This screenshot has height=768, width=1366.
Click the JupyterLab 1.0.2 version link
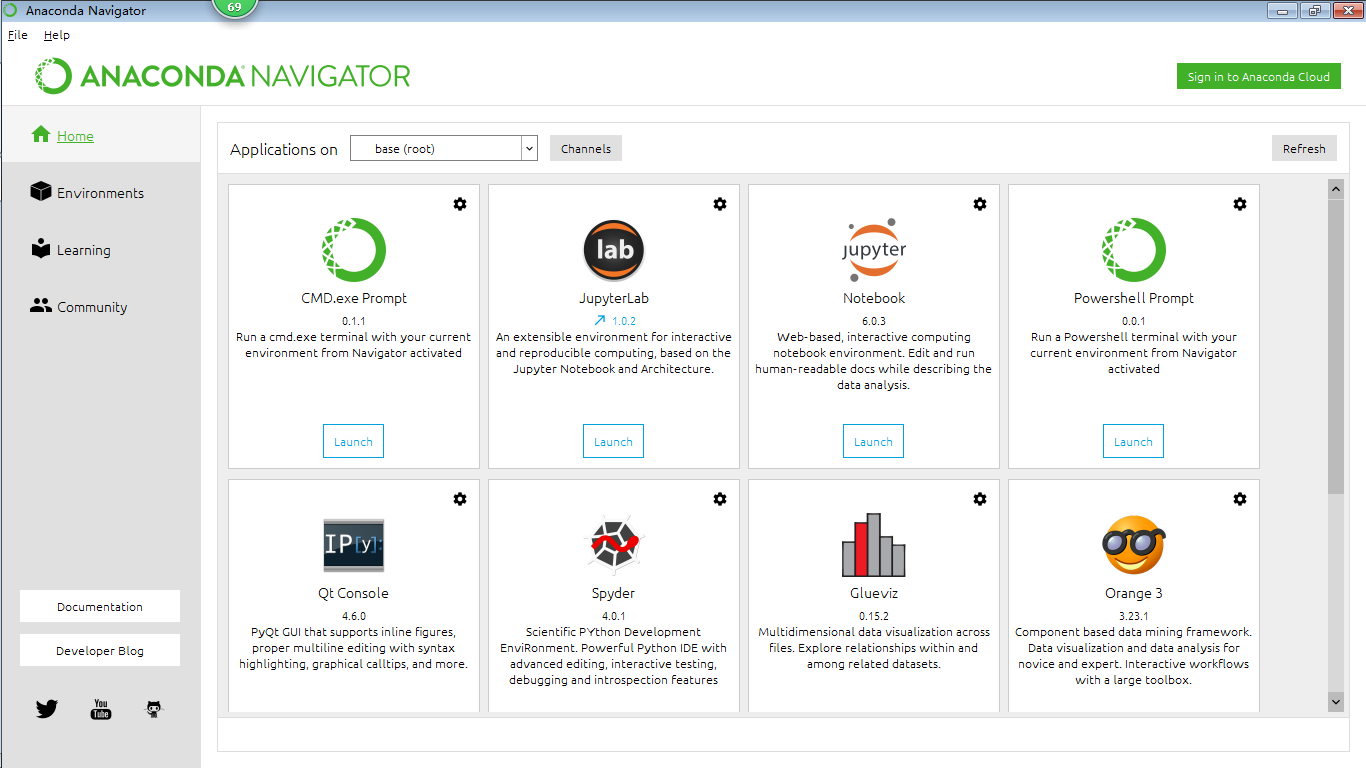click(624, 321)
